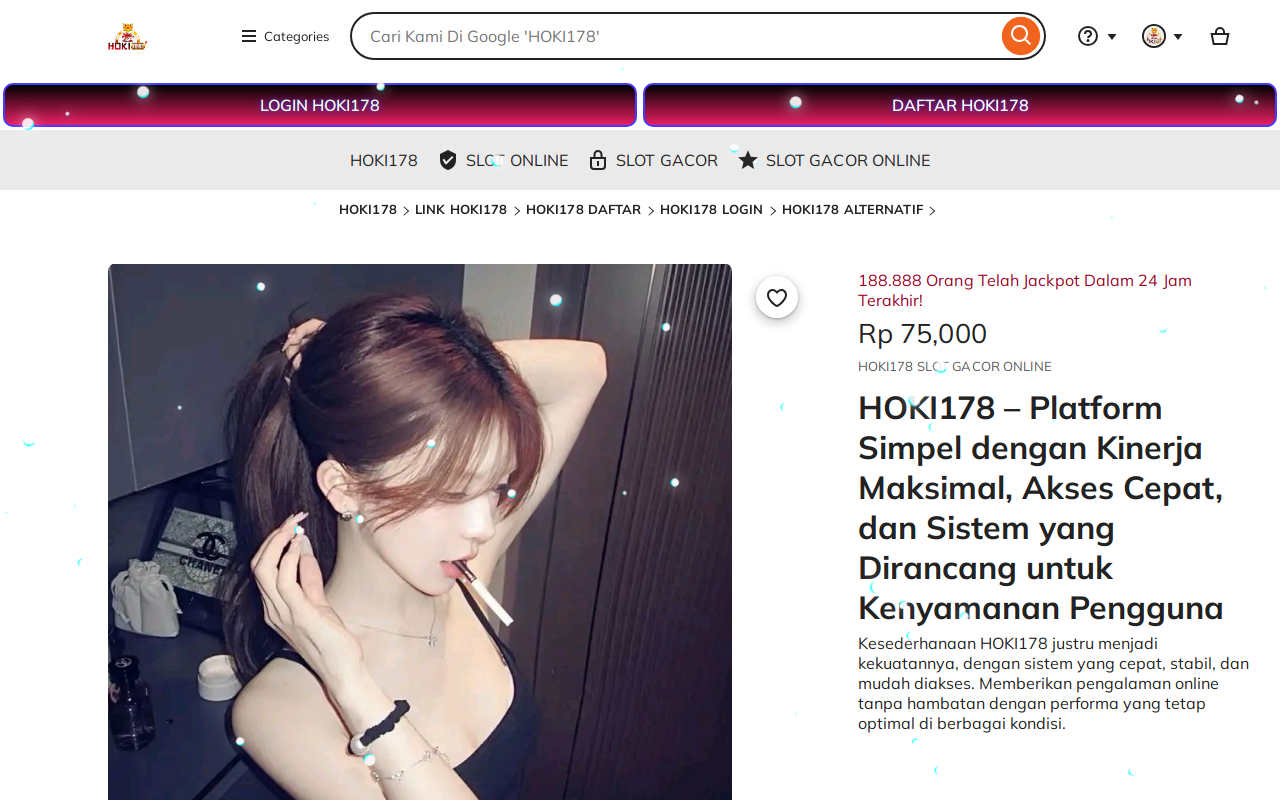Click the orange search magnifier button
This screenshot has height=800, width=1280.
(1020, 36)
